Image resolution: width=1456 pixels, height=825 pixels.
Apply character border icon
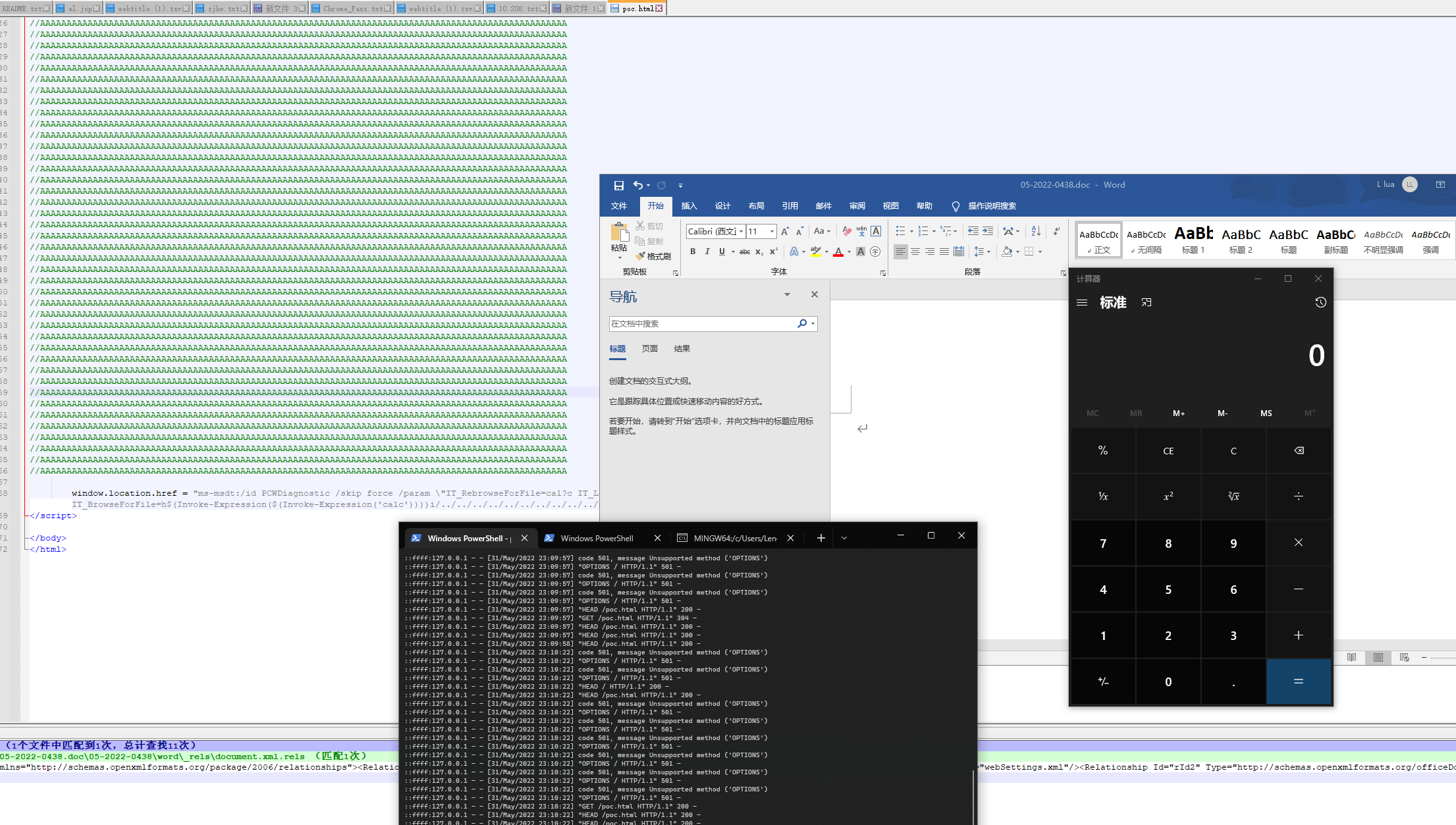(876, 231)
